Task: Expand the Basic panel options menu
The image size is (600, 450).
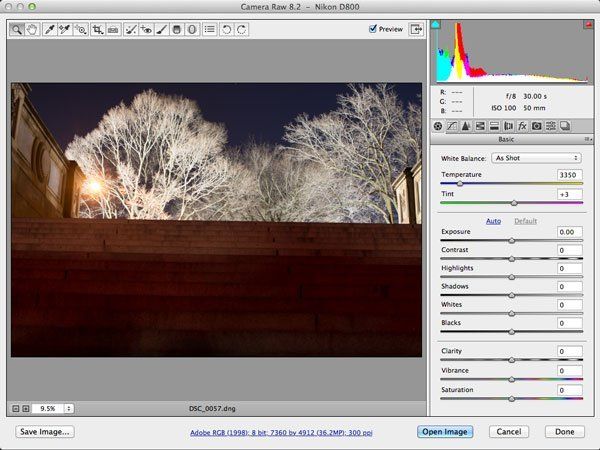Action: 588,139
